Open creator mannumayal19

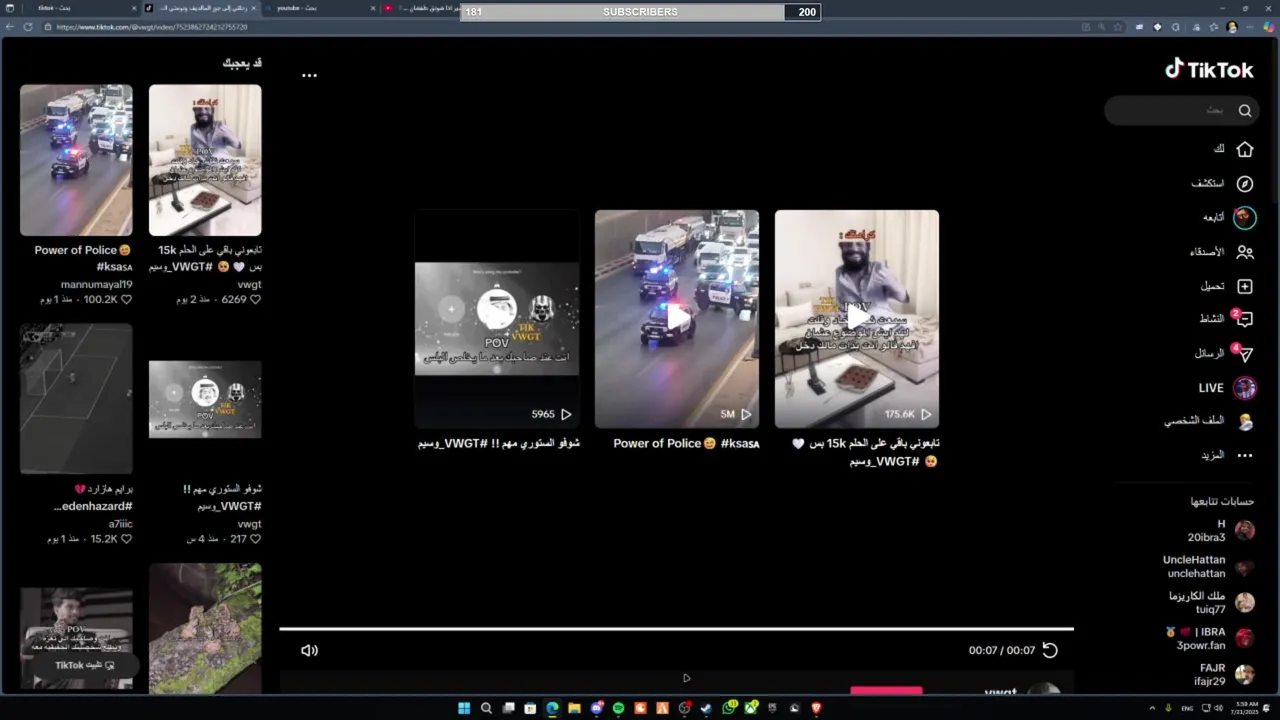point(96,284)
